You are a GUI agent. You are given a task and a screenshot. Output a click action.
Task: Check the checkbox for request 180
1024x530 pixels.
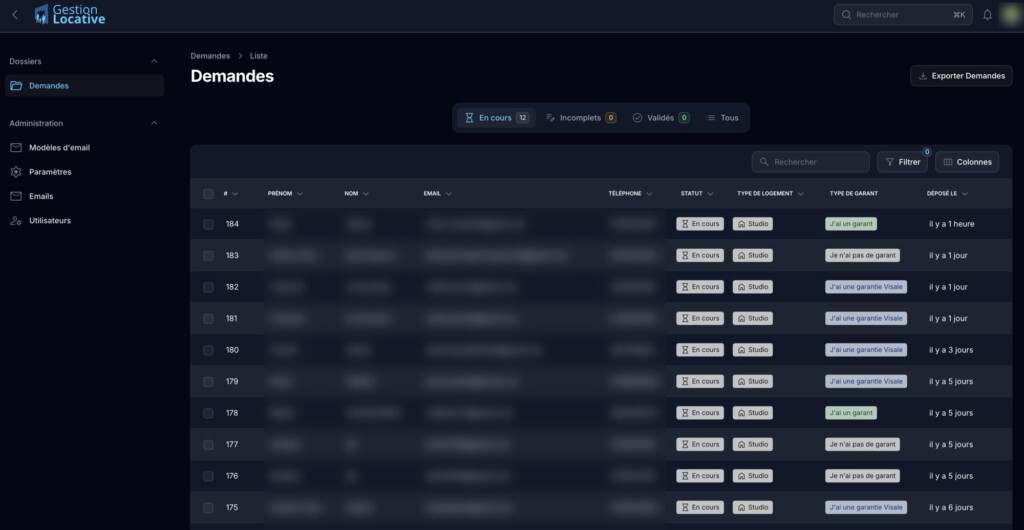click(208, 350)
